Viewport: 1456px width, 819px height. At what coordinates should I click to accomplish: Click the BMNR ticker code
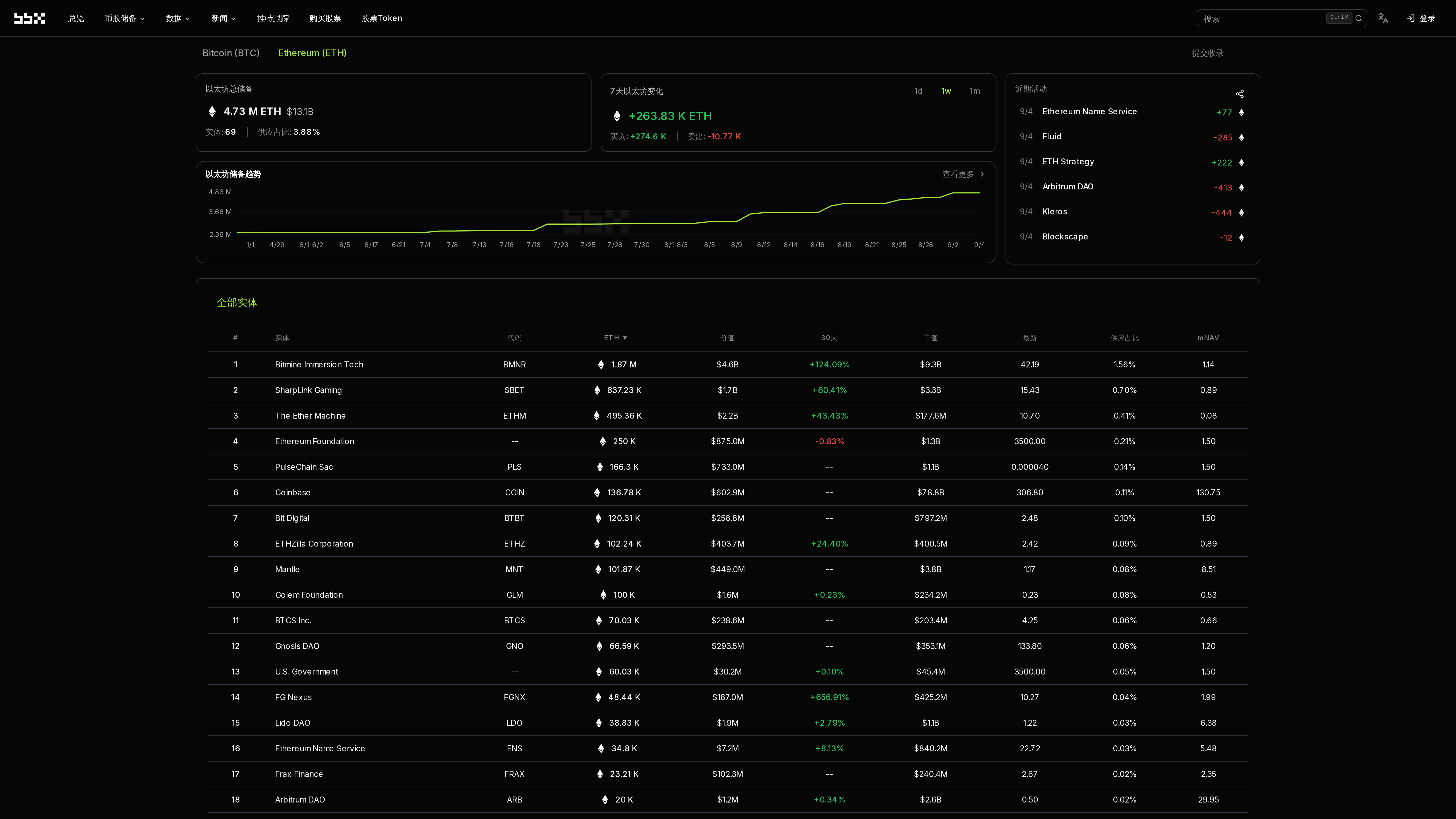click(514, 365)
